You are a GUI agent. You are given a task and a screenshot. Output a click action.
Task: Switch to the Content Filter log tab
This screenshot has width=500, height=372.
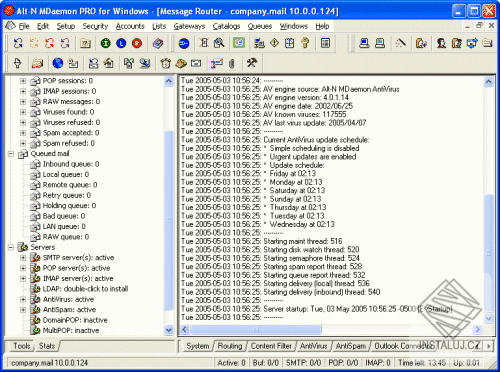(x=271, y=346)
